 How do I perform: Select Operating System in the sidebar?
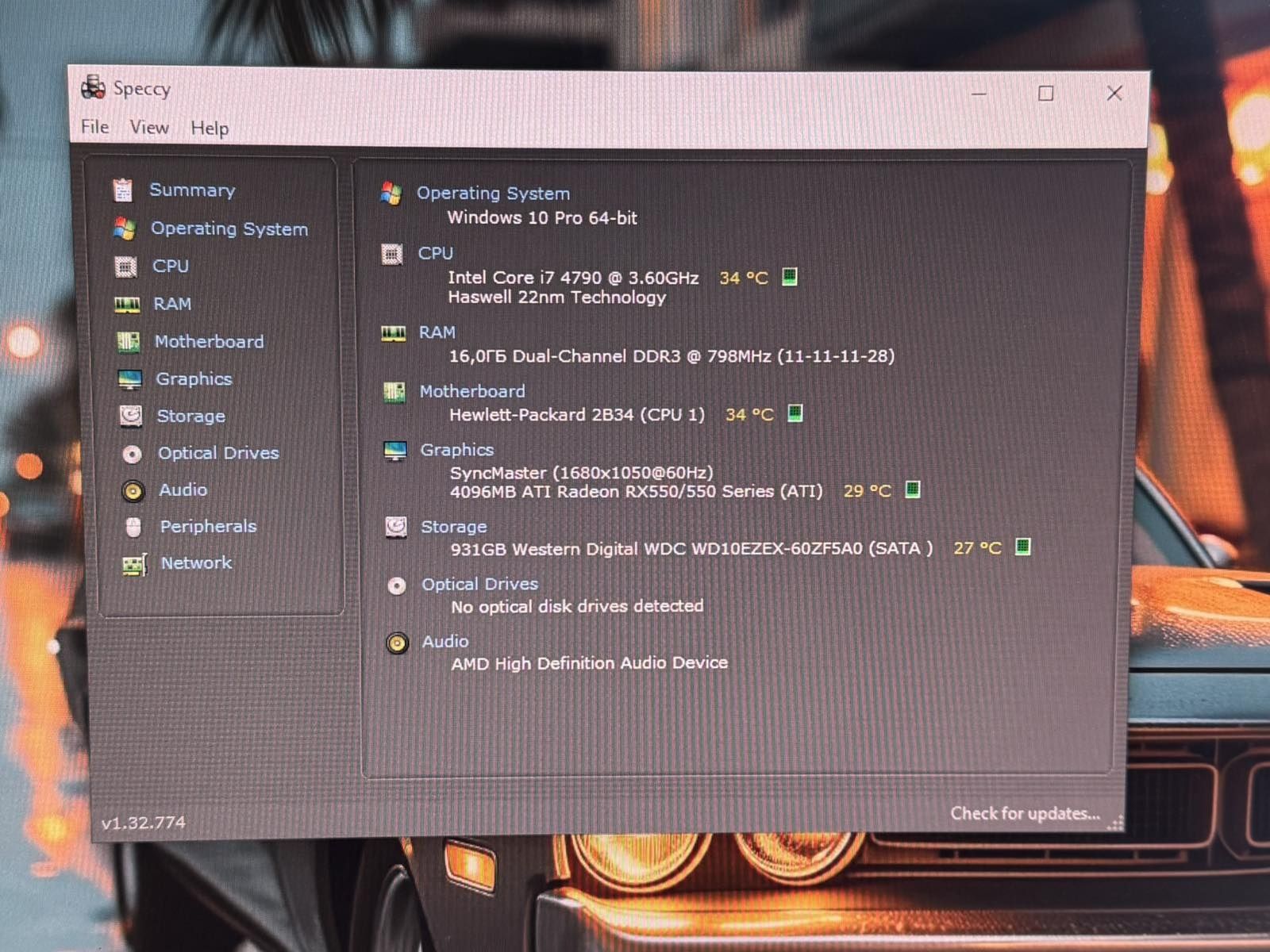pyautogui.click(x=229, y=228)
